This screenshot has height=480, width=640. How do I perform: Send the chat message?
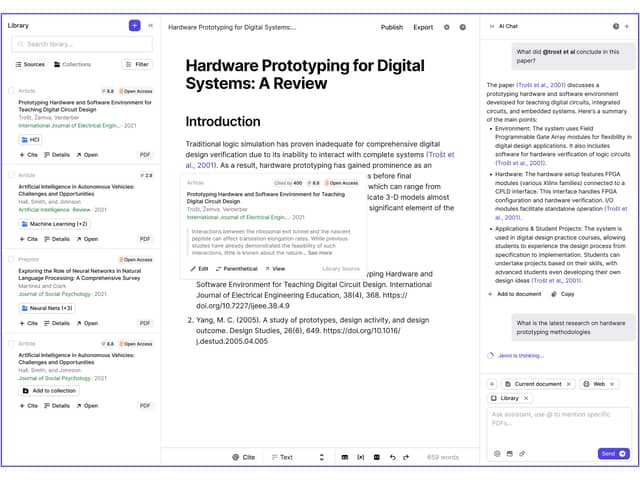(x=613, y=453)
